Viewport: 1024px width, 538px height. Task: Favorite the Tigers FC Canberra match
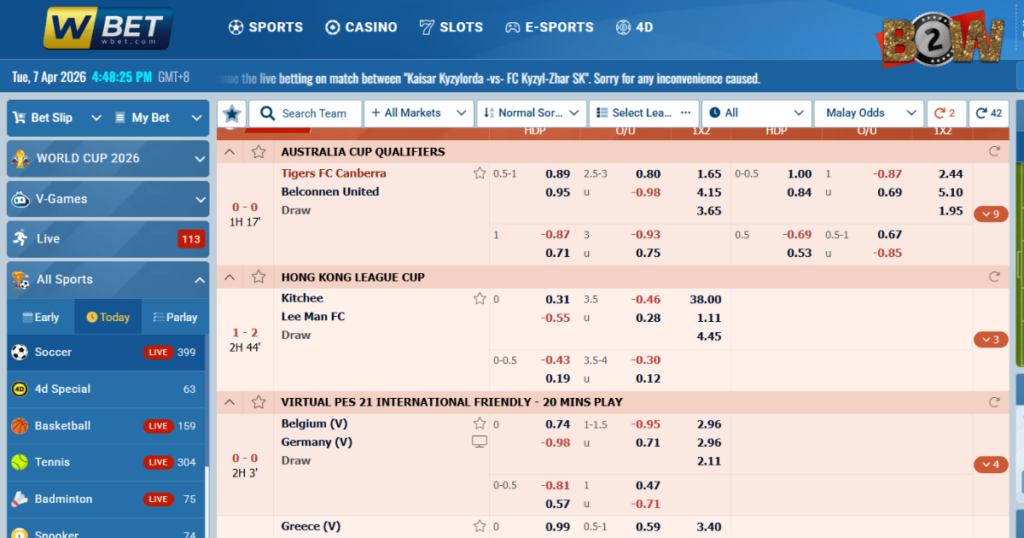(x=479, y=173)
